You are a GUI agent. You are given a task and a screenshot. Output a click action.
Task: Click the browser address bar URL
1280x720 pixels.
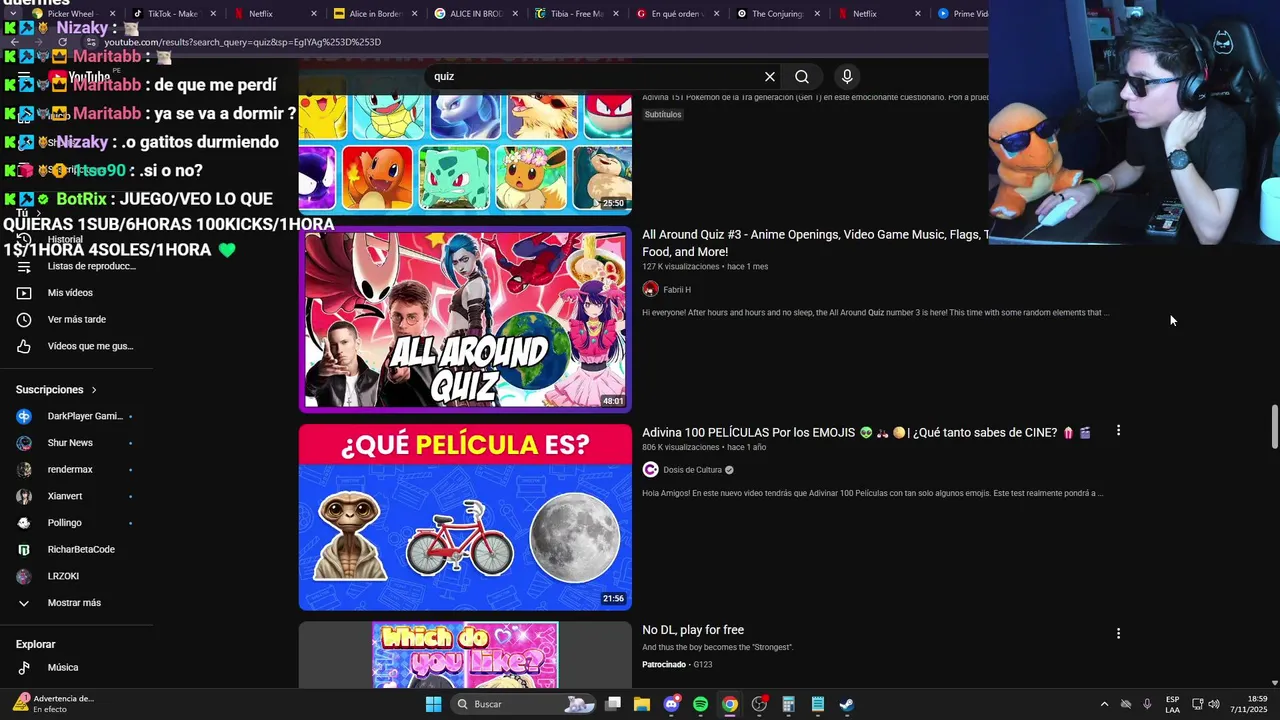pyautogui.click(x=242, y=42)
